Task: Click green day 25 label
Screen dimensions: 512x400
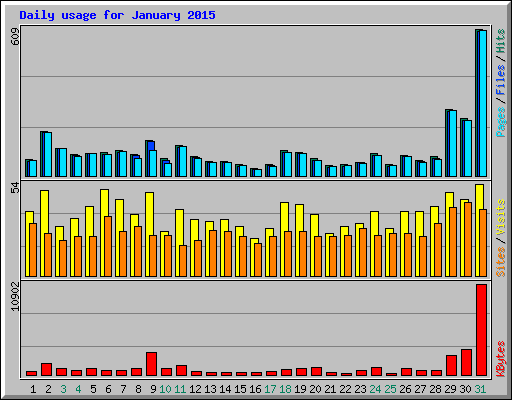Action: [390, 389]
